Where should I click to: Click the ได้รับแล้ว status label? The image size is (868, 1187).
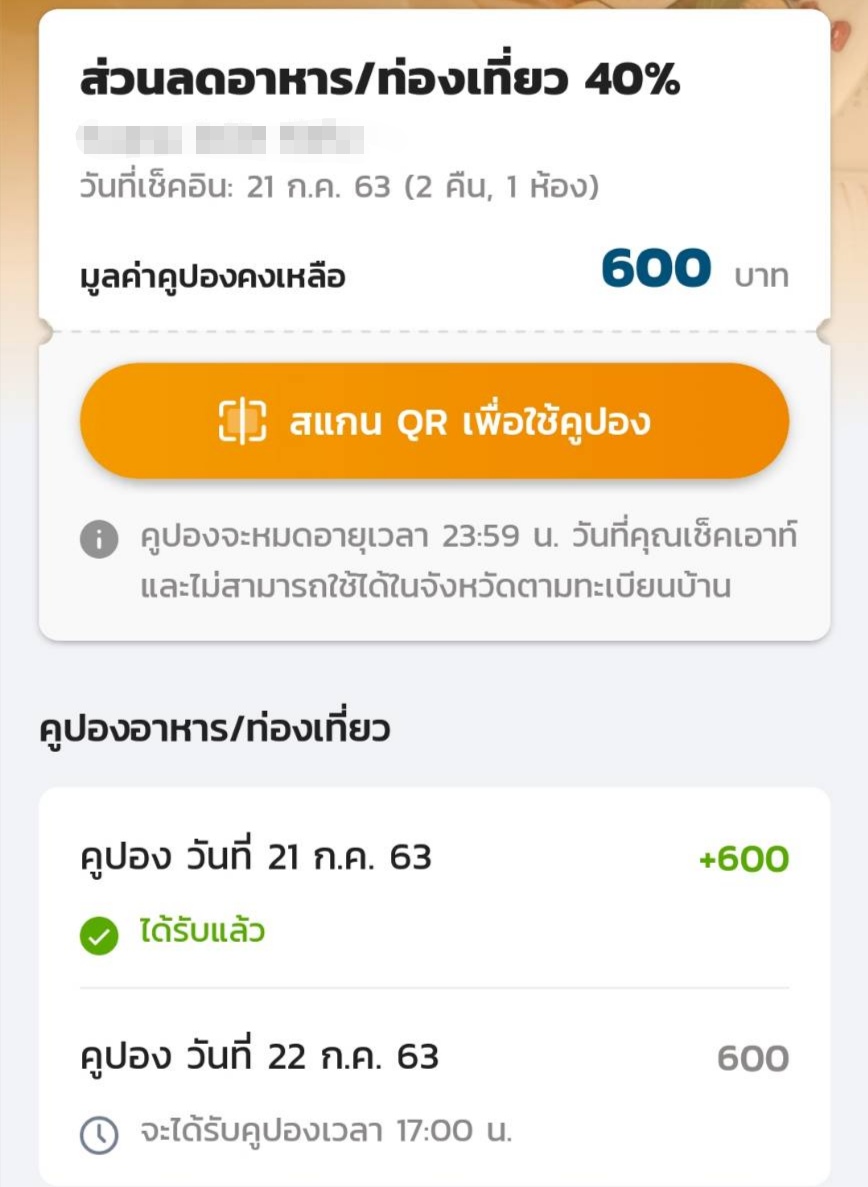202,931
